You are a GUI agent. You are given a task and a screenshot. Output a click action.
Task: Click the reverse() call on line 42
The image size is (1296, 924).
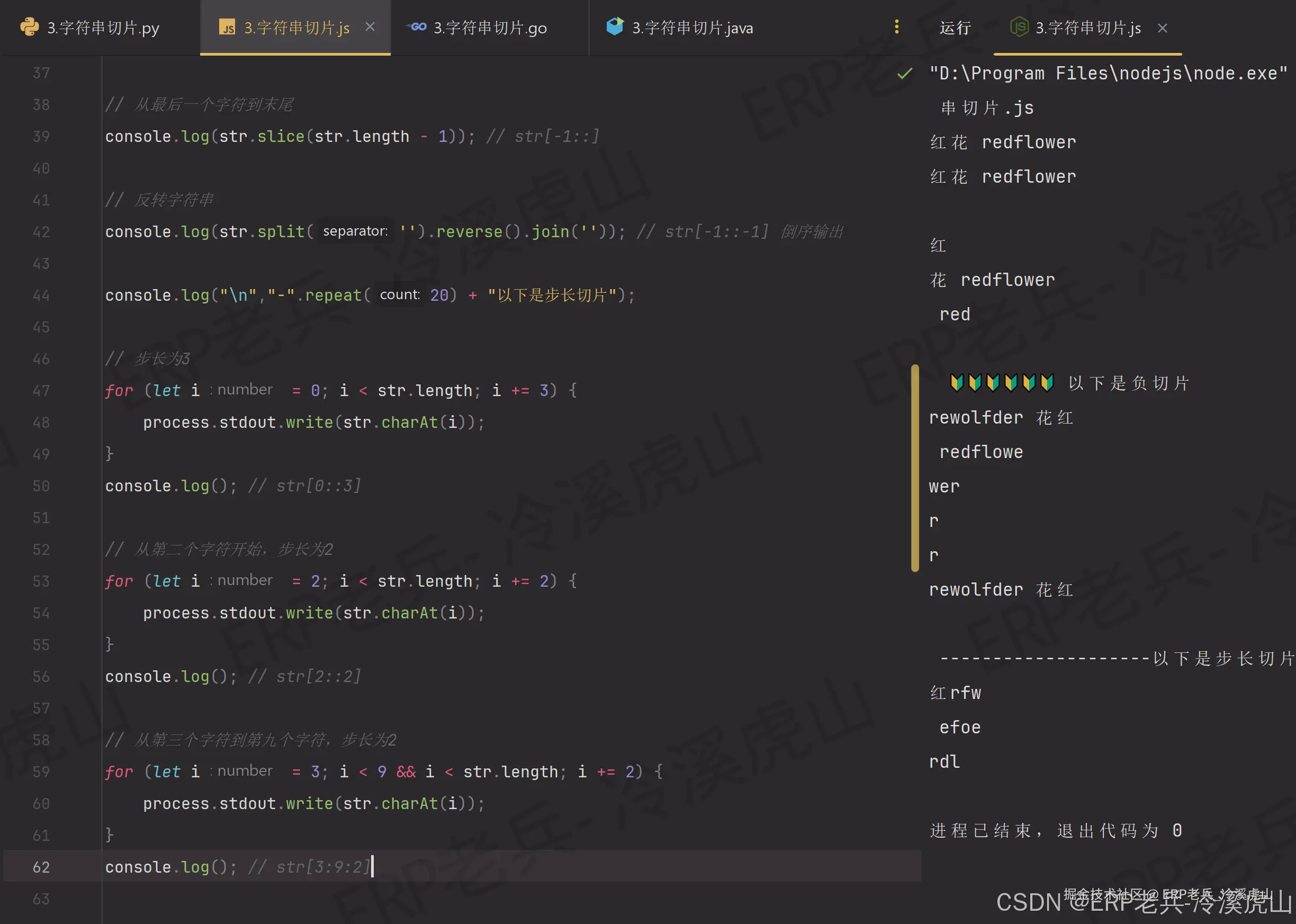(x=479, y=231)
